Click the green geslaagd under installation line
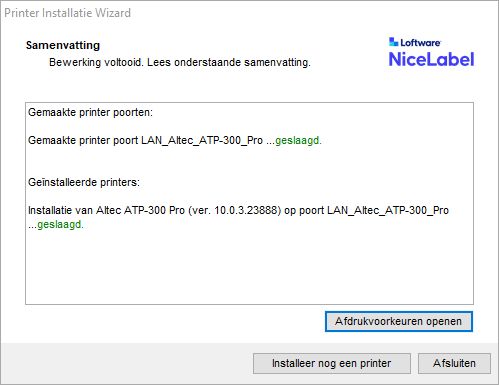Screen dimensions: 499x385 point(60,225)
